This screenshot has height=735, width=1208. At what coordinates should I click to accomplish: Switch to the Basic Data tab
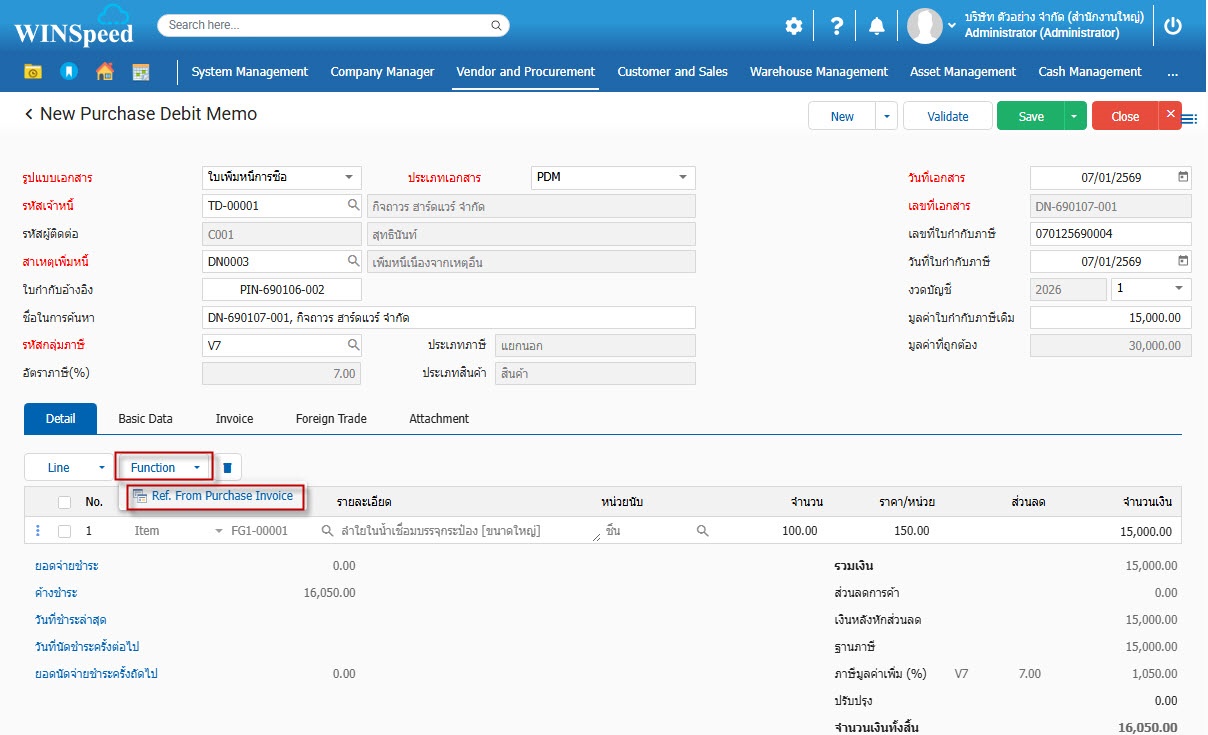[x=145, y=419]
